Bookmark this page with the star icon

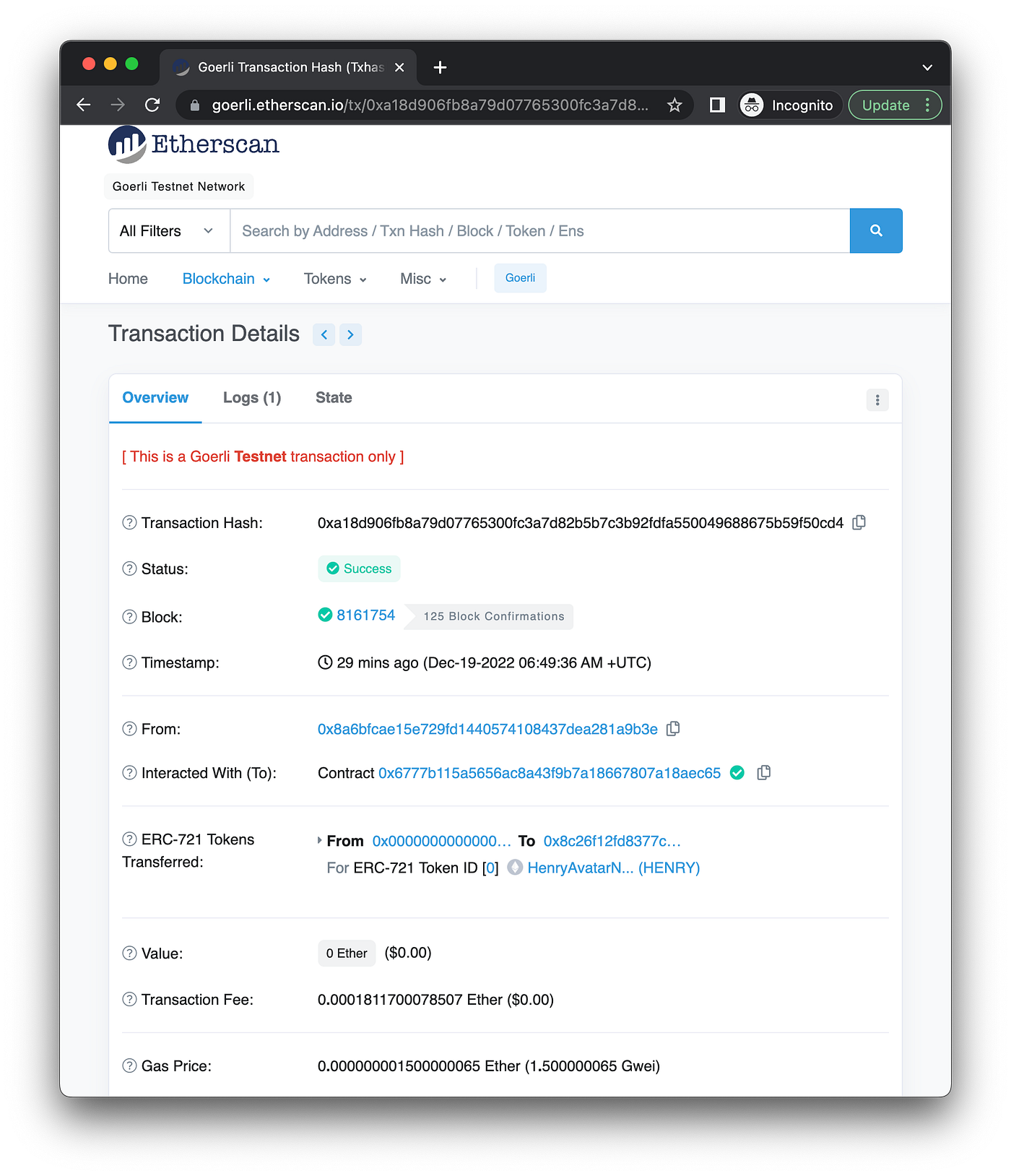pyautogui.click(x=674, y=105)
